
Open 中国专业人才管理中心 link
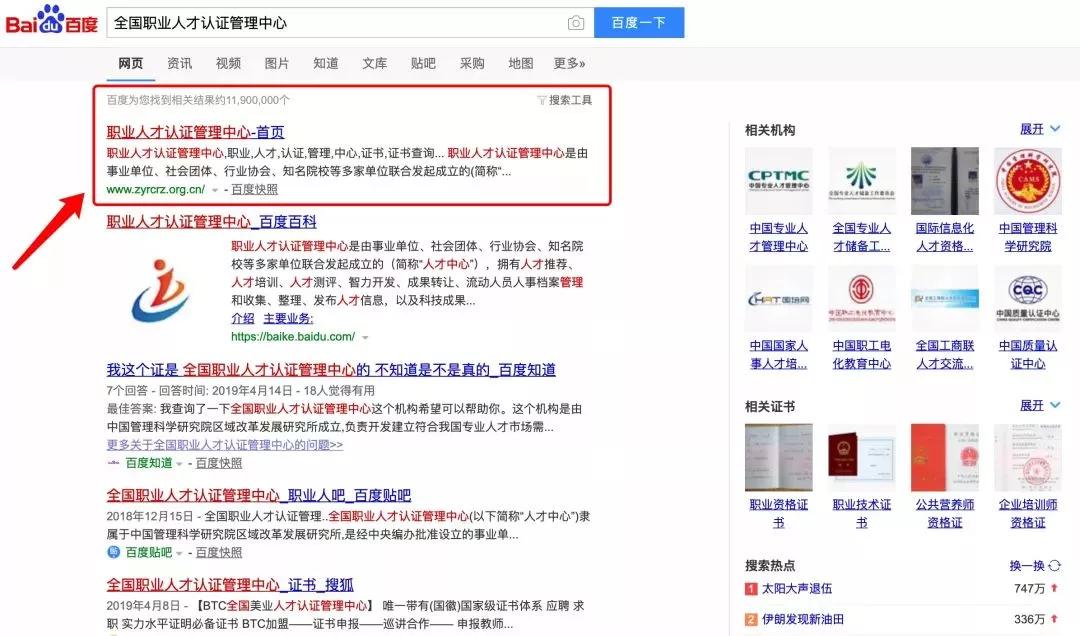(x=779, y=237)
